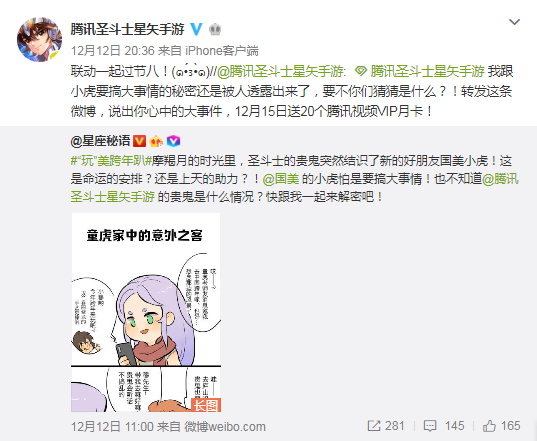Click the 微博weibo.com source link
537x441 pixels.
[225, 427]
